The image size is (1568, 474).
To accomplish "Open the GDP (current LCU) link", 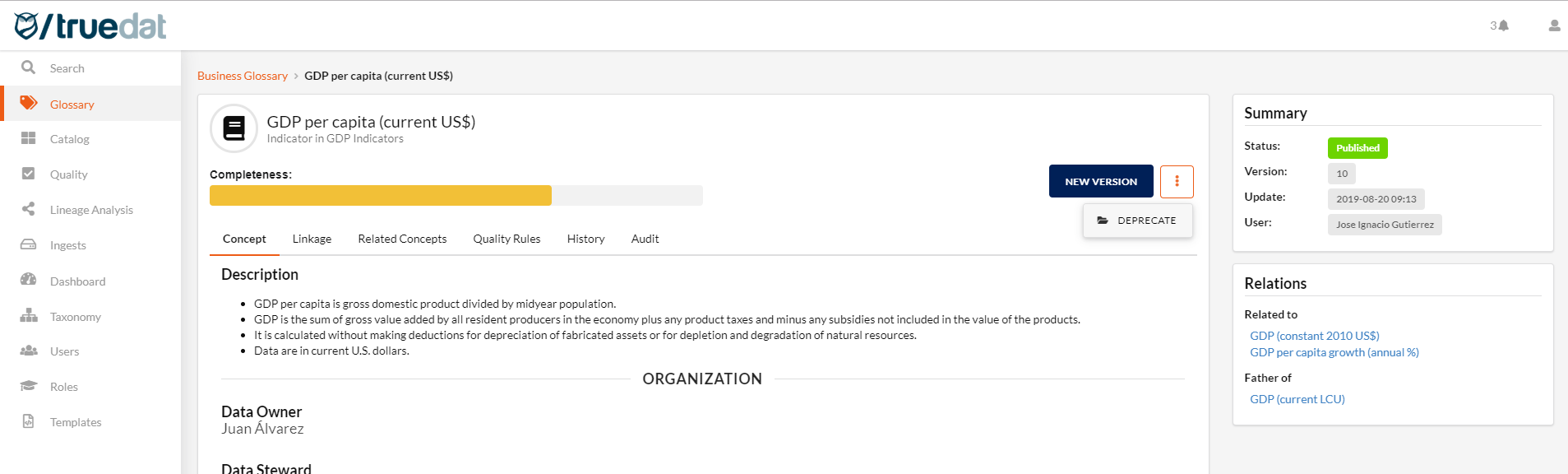I will point(1297,399).
